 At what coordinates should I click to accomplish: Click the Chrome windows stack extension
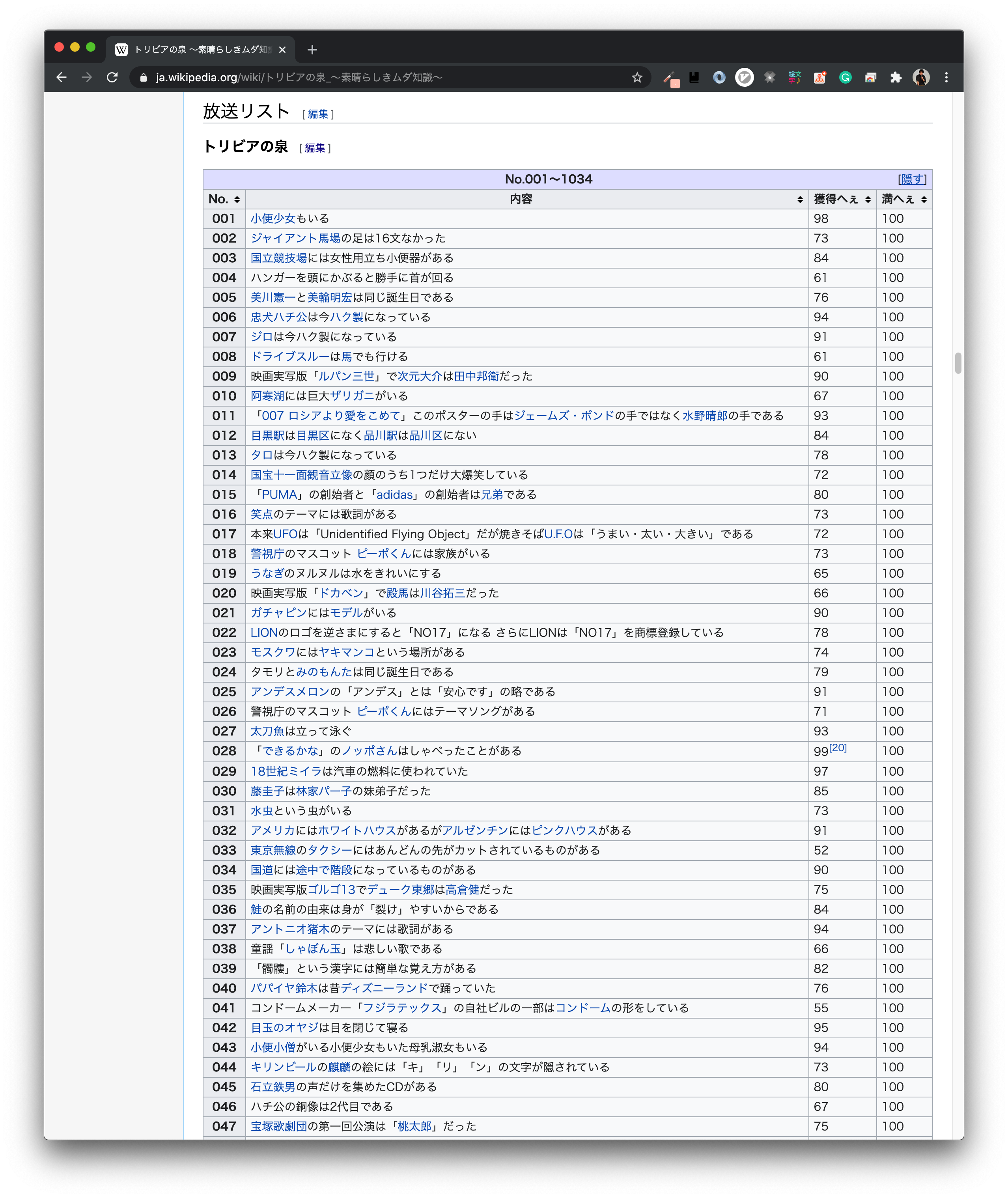(x=870, y=77)
